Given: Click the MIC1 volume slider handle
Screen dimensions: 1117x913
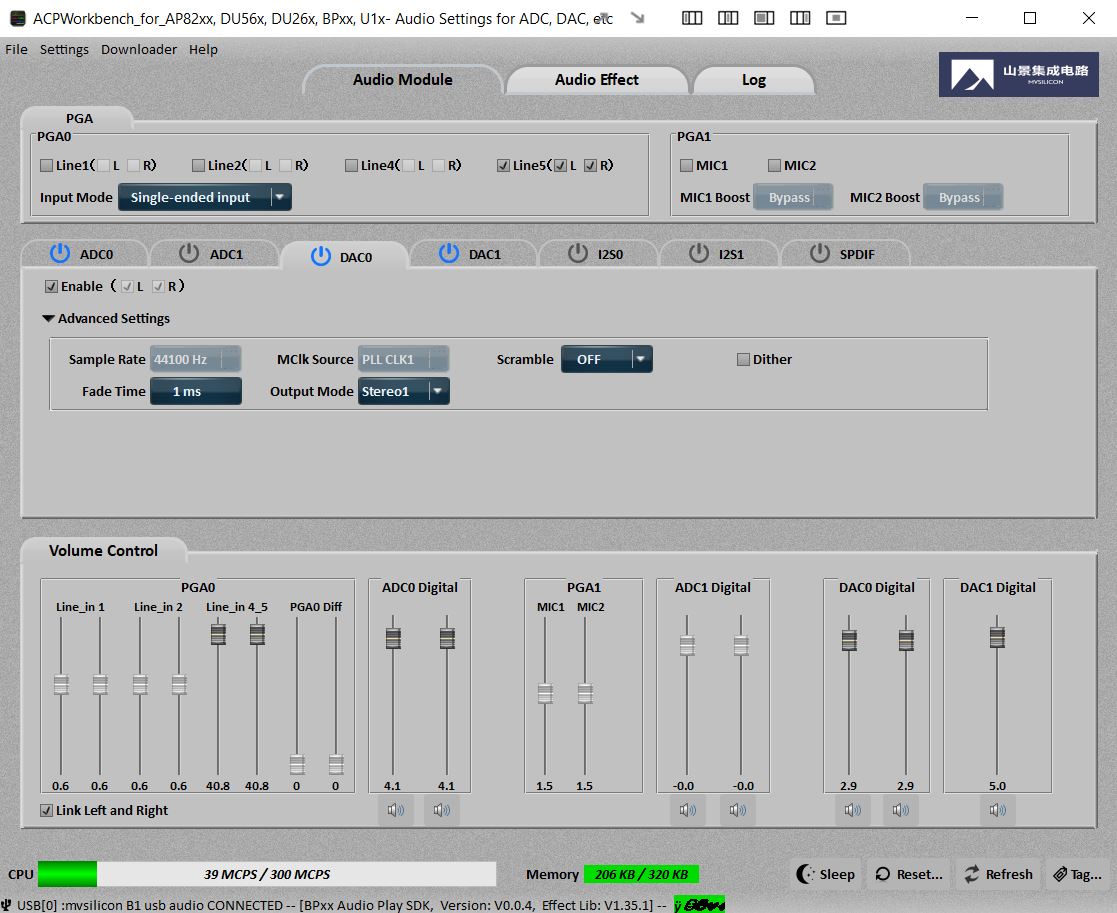Looking at the screenshot, I should click(x=545, y=693).
